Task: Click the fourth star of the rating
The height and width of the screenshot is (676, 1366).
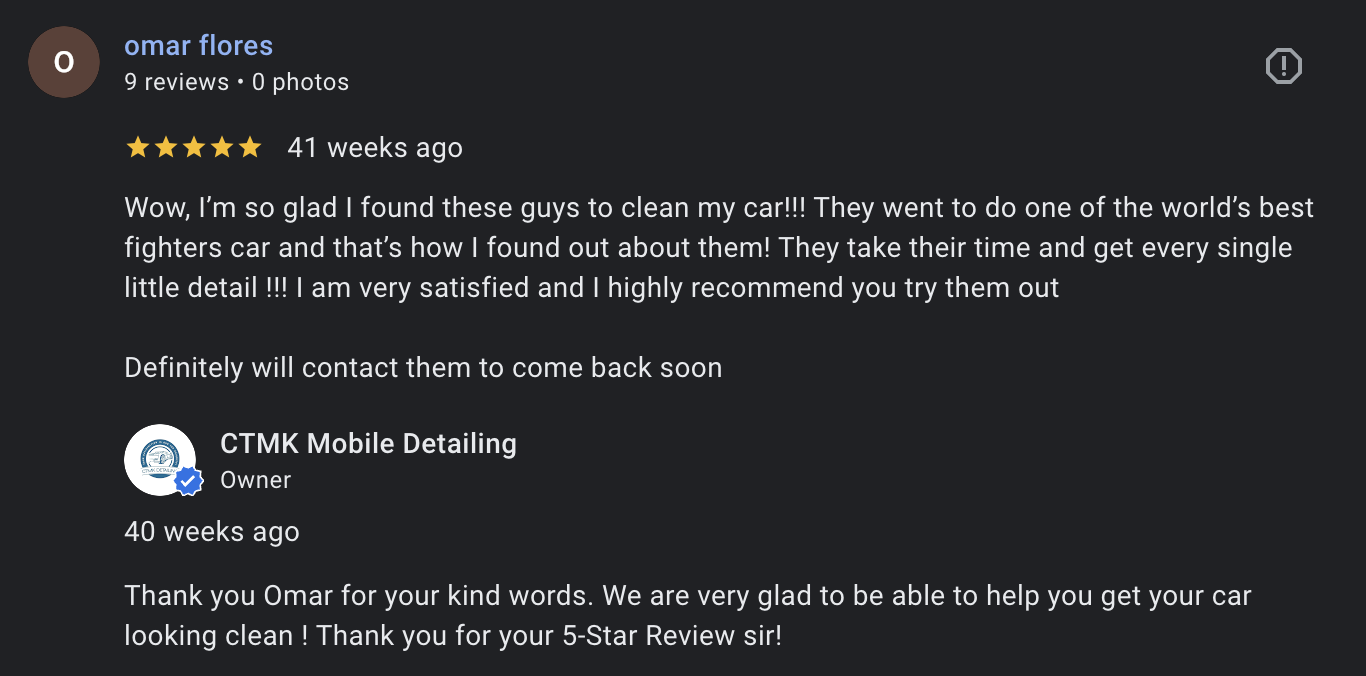Action: [221, 148]
